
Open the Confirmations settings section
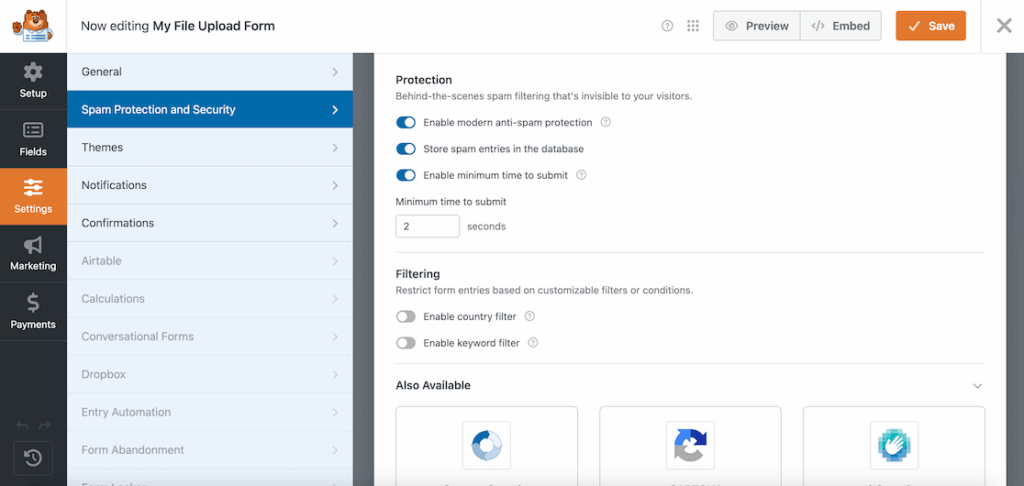210,223
